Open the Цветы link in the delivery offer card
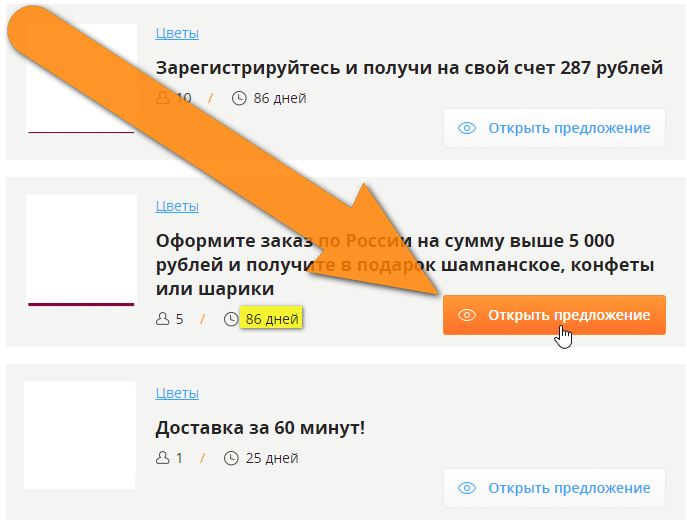The height and width of the screenshot is (528, 687). tap(177, 393)
